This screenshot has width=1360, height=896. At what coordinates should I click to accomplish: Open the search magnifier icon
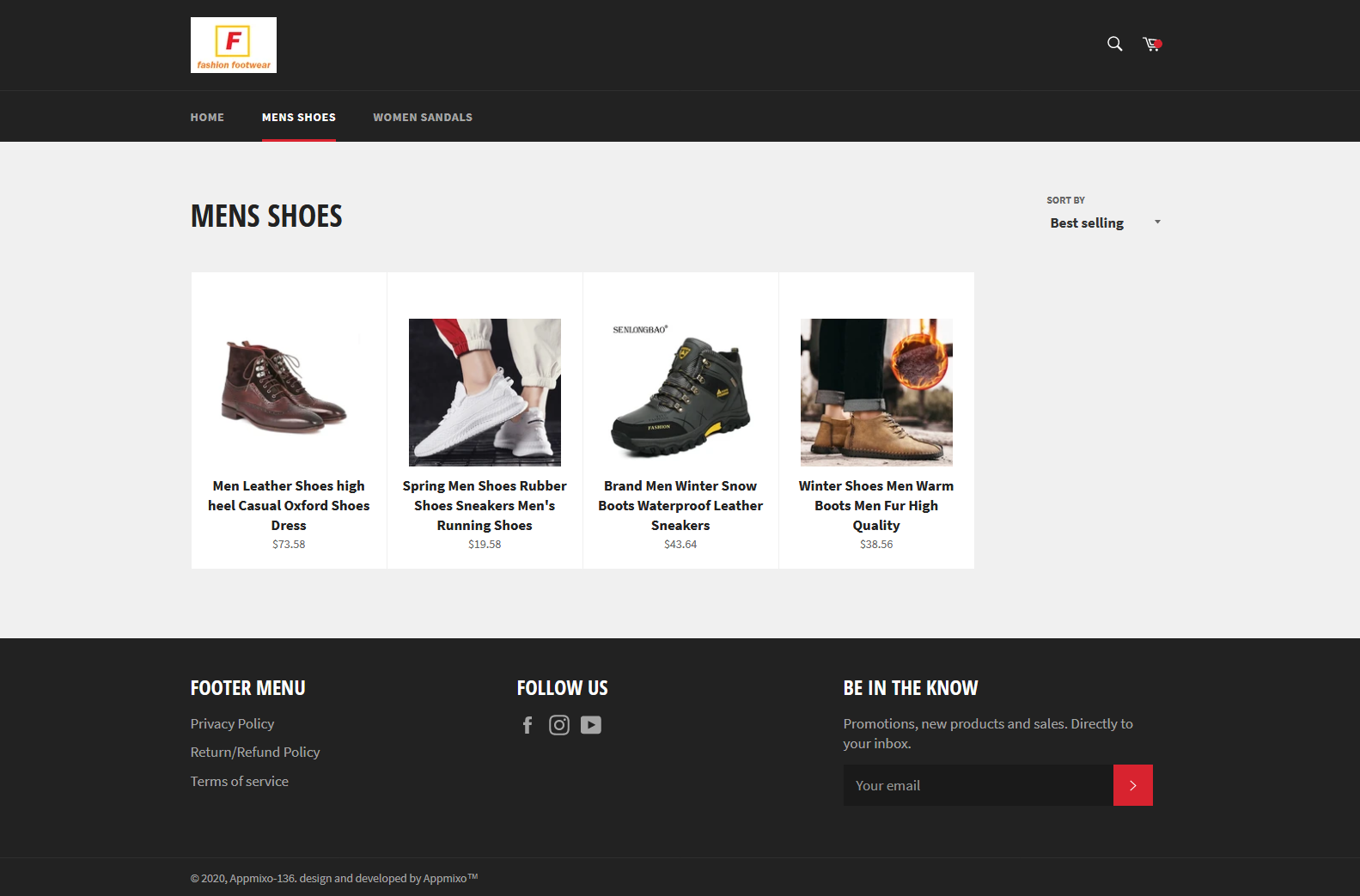pyautogui.click(x=1114, y=44)
